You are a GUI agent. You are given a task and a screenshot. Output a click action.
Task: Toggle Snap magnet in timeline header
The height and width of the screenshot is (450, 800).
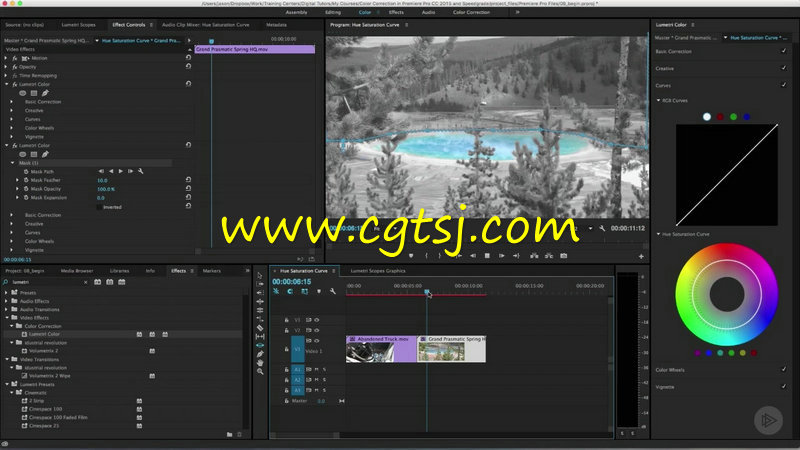290,291
